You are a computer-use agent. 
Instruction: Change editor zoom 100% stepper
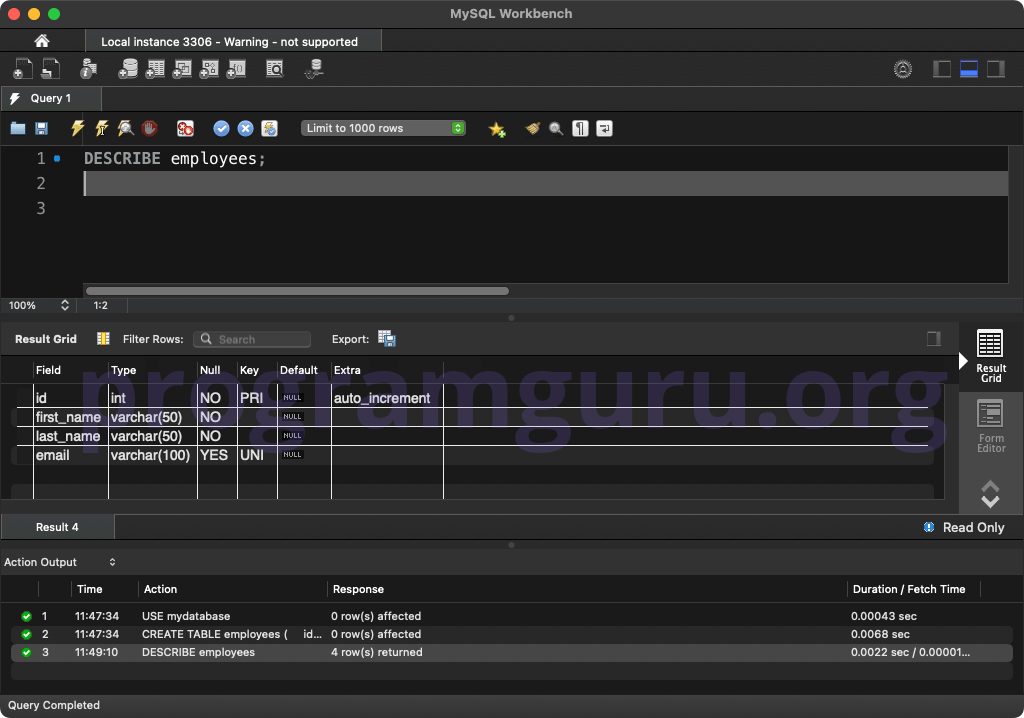65,305
